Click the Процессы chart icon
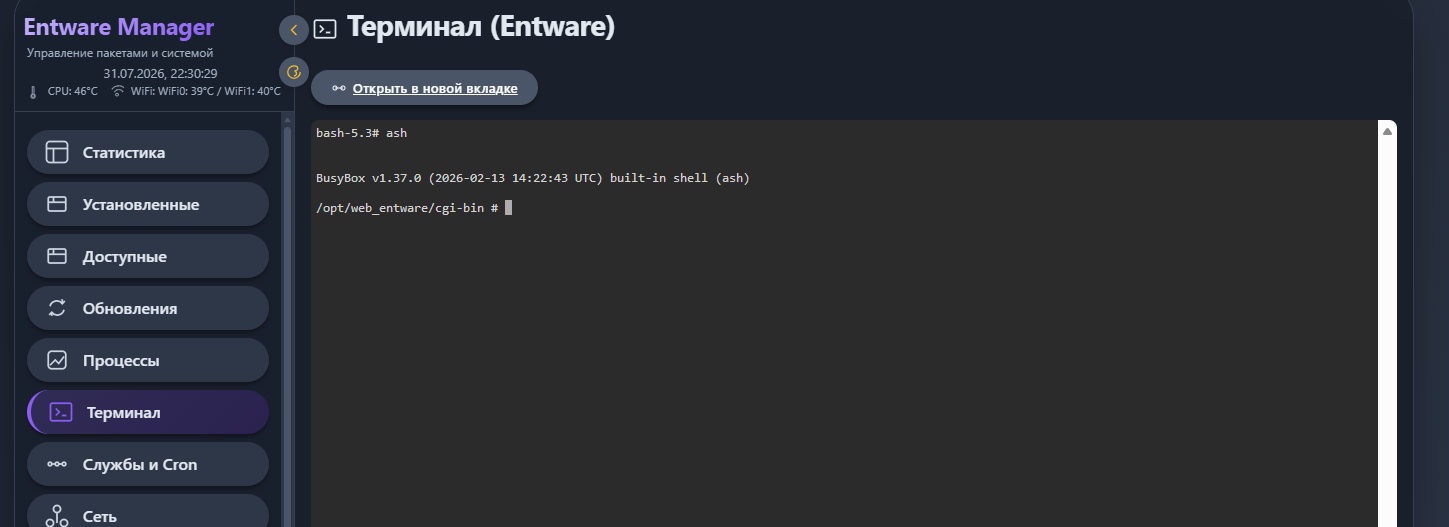The height and width of the screenshot is (527, 1449). (x=57, y=360)
